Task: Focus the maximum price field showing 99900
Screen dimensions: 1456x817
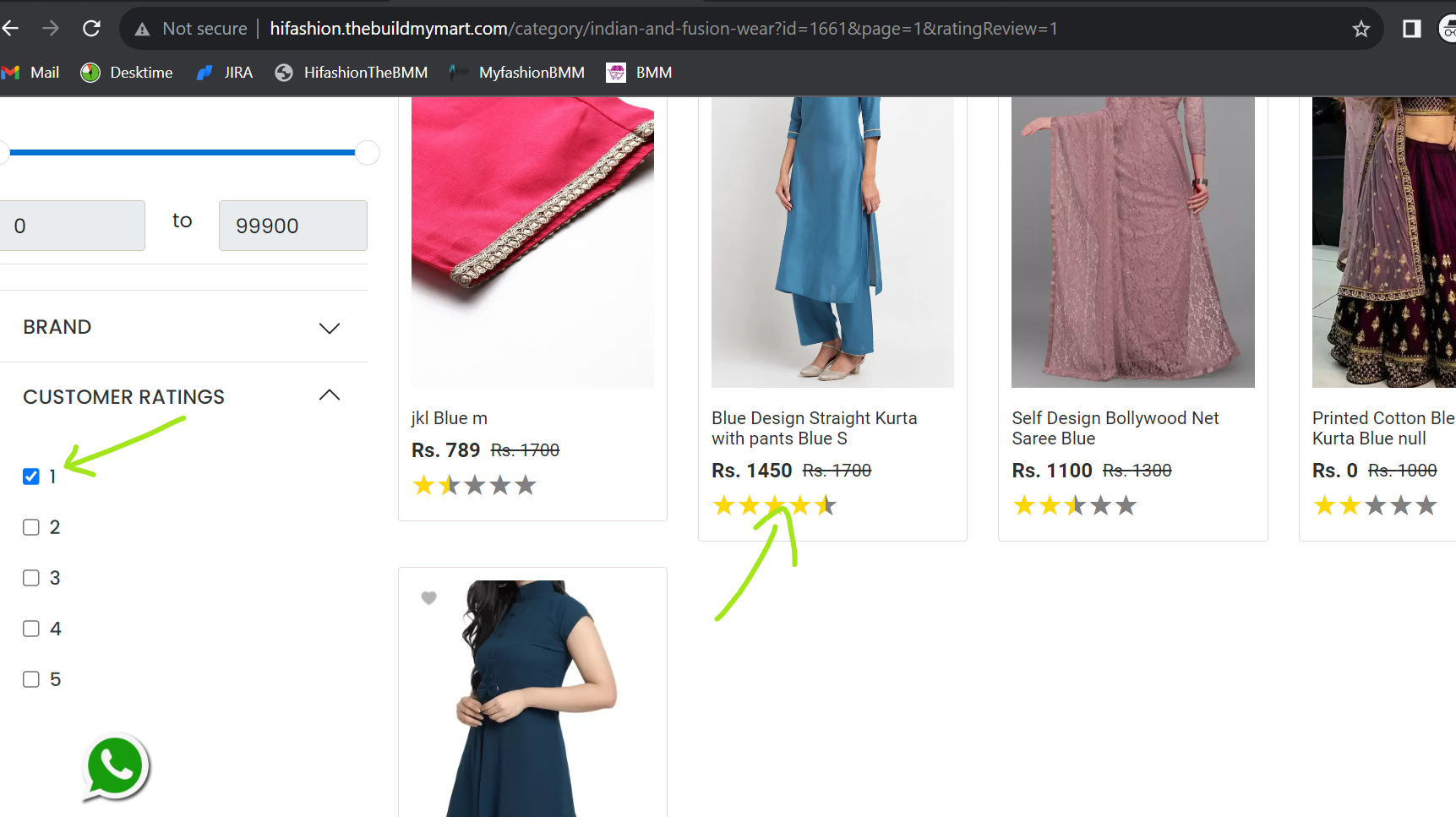Action: tap(293, 226)
